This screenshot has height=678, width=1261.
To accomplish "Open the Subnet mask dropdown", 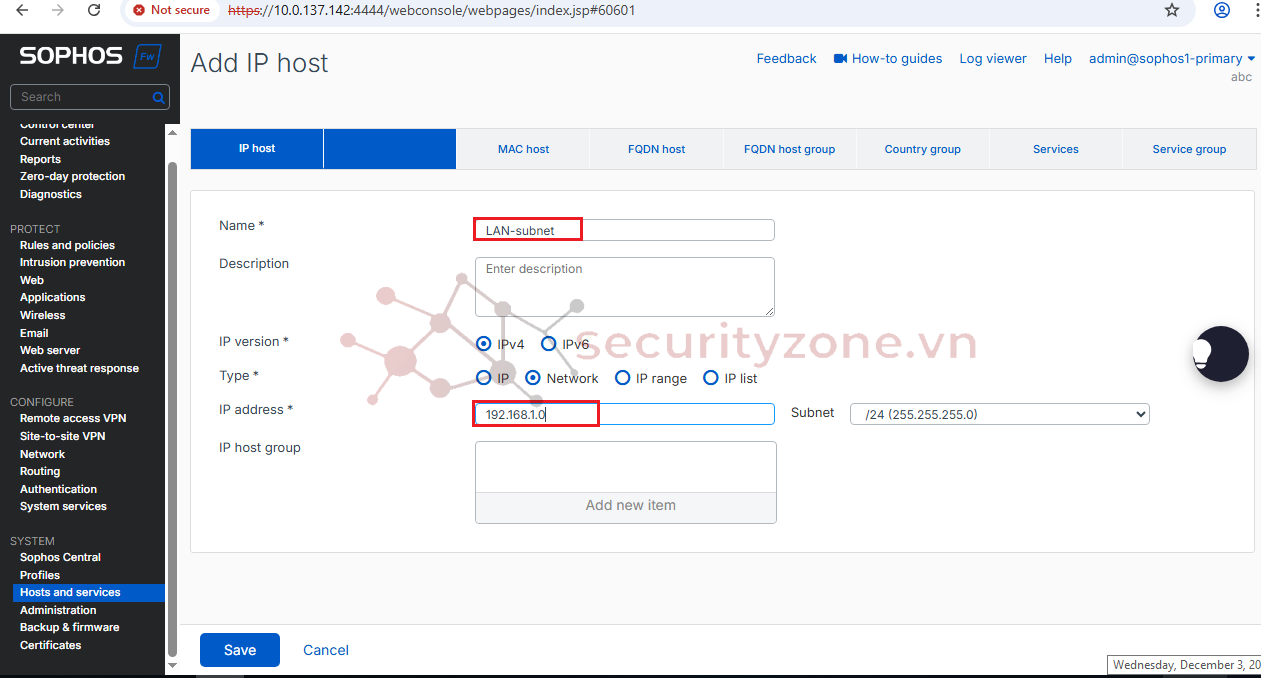I will click(999, 414).
